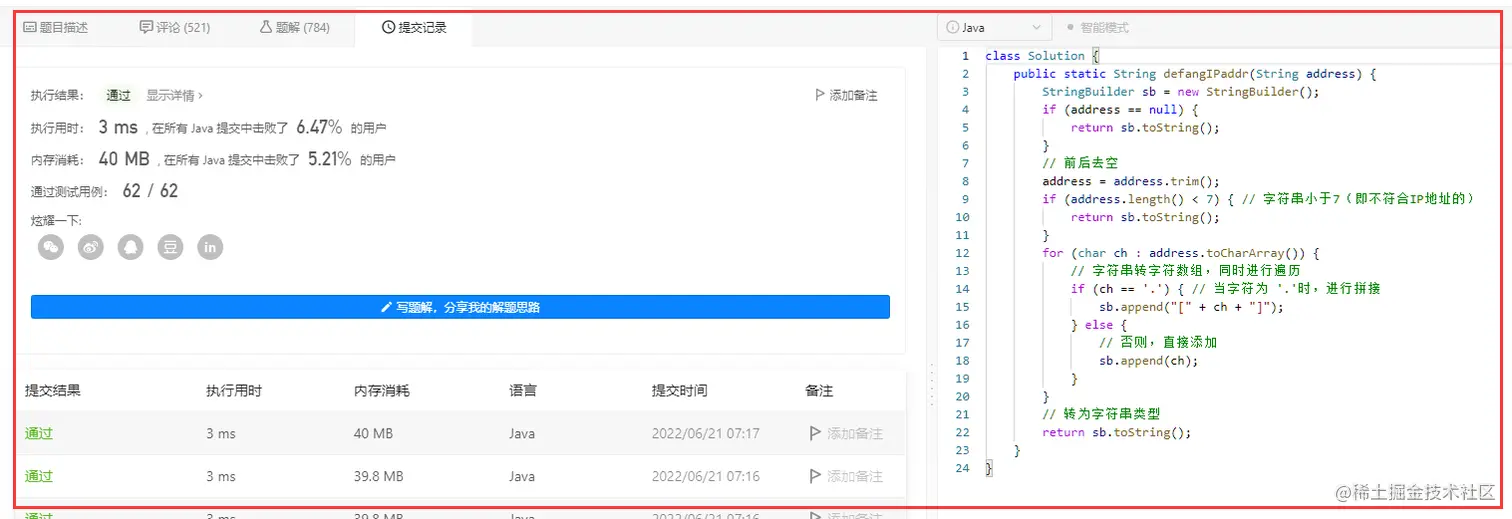1512x519 pixels.
Task: Click 添加备注 next to the execution result
Action: click(846, 96)
